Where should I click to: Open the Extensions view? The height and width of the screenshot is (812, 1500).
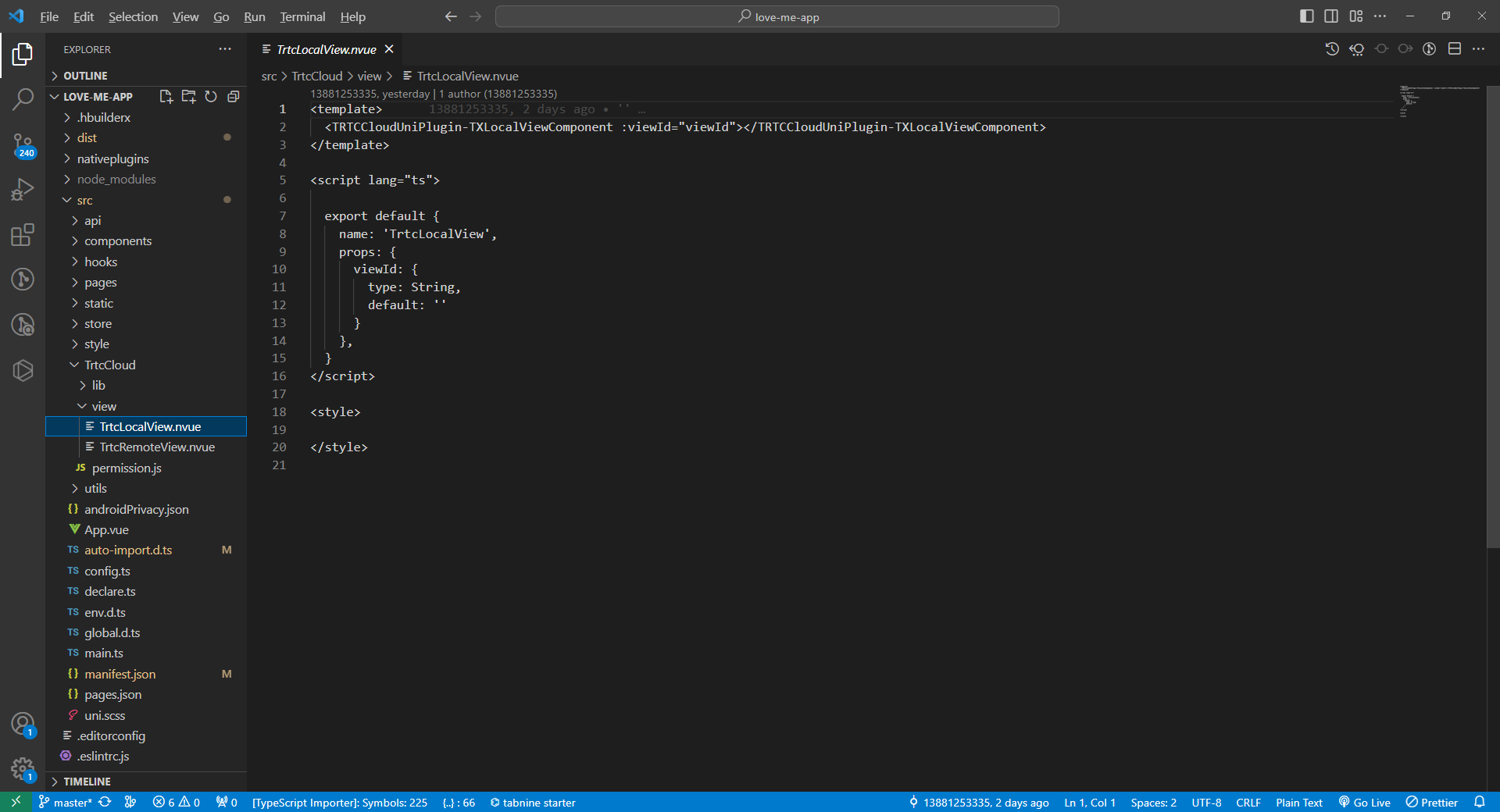click(23, 235)
